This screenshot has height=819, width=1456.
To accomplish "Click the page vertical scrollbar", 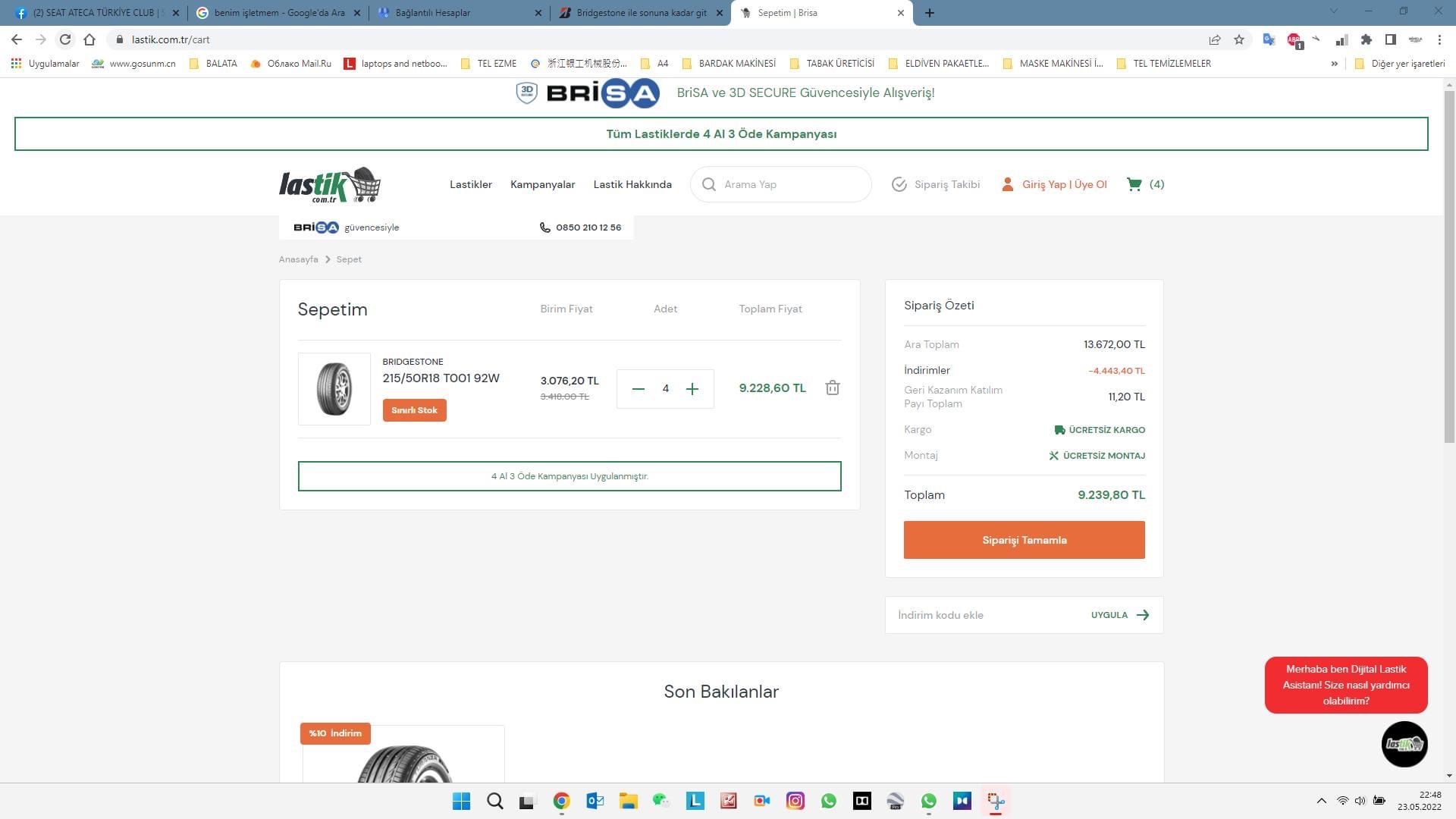I will click(1449, 265).
